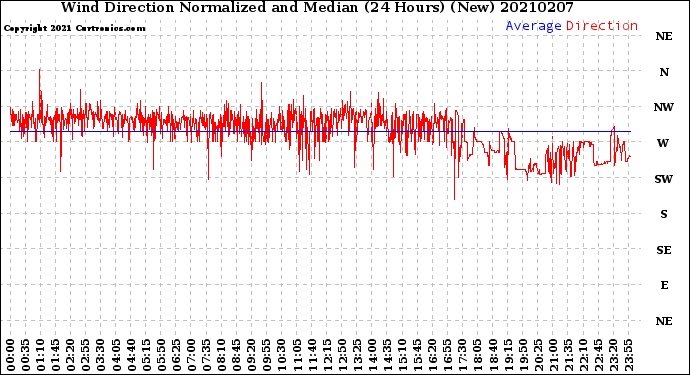Screen dimensions: 690x375
Task: Click the 20:25 time axis label
Action: (538, 355)
